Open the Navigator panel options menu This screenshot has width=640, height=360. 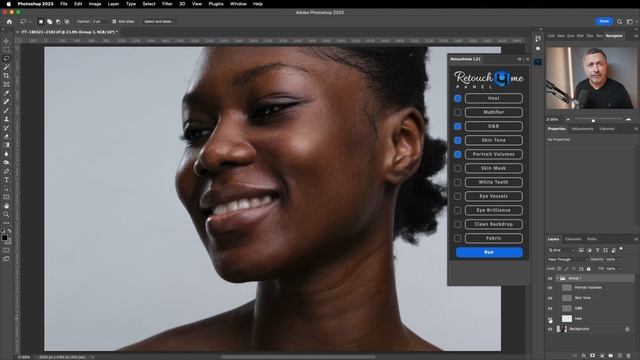636,36
